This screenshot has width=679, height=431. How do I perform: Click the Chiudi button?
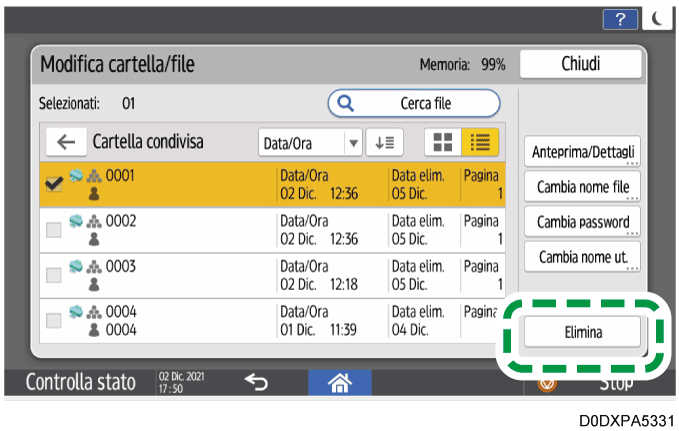[x=580, y=64]
